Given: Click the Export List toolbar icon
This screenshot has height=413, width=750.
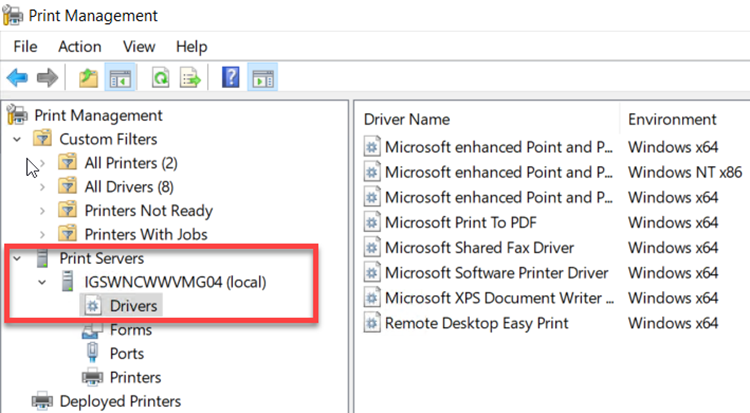Looking at the screenshot, I should (190, 77).
